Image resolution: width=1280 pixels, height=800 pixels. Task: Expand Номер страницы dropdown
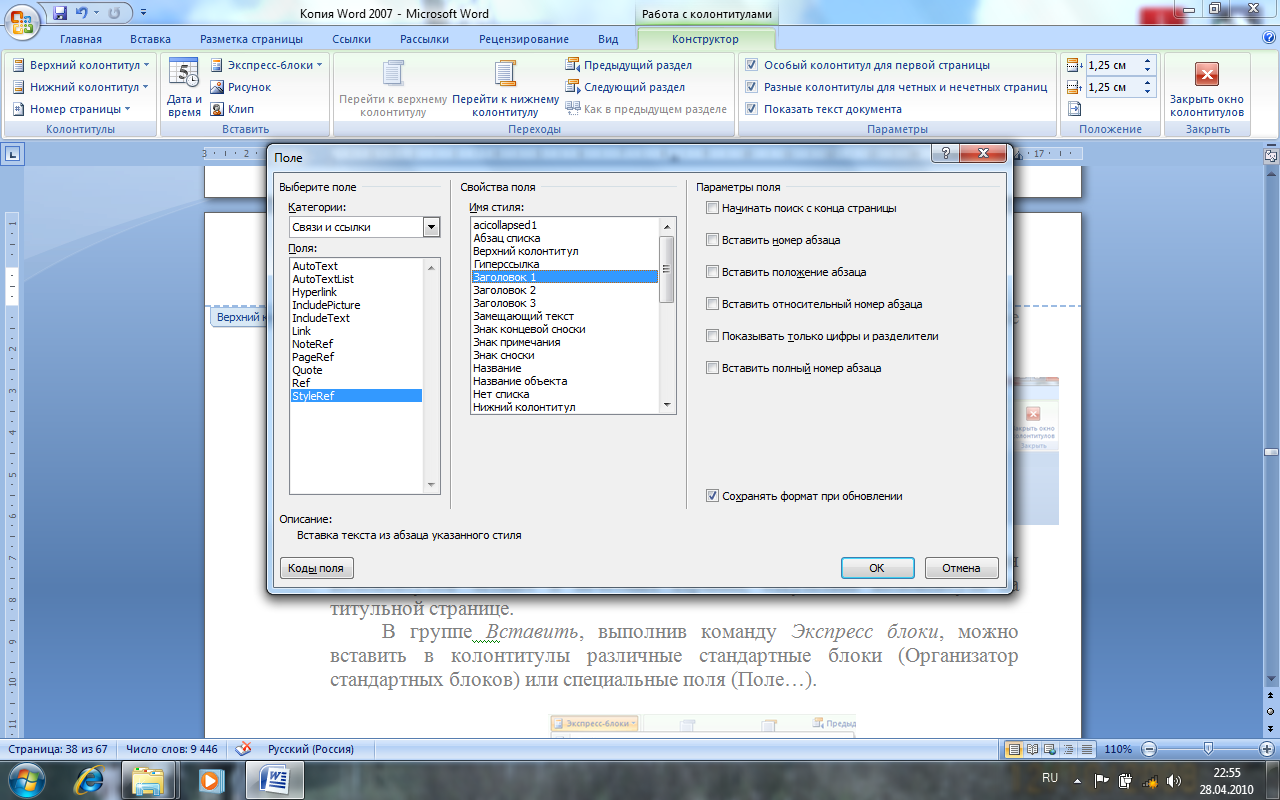[x=127, y=109]
